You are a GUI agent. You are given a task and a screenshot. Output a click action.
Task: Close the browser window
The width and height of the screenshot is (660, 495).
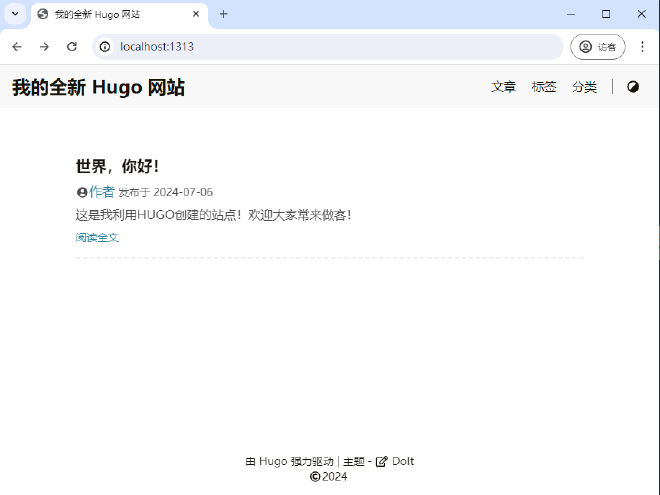tap(641, 14)
